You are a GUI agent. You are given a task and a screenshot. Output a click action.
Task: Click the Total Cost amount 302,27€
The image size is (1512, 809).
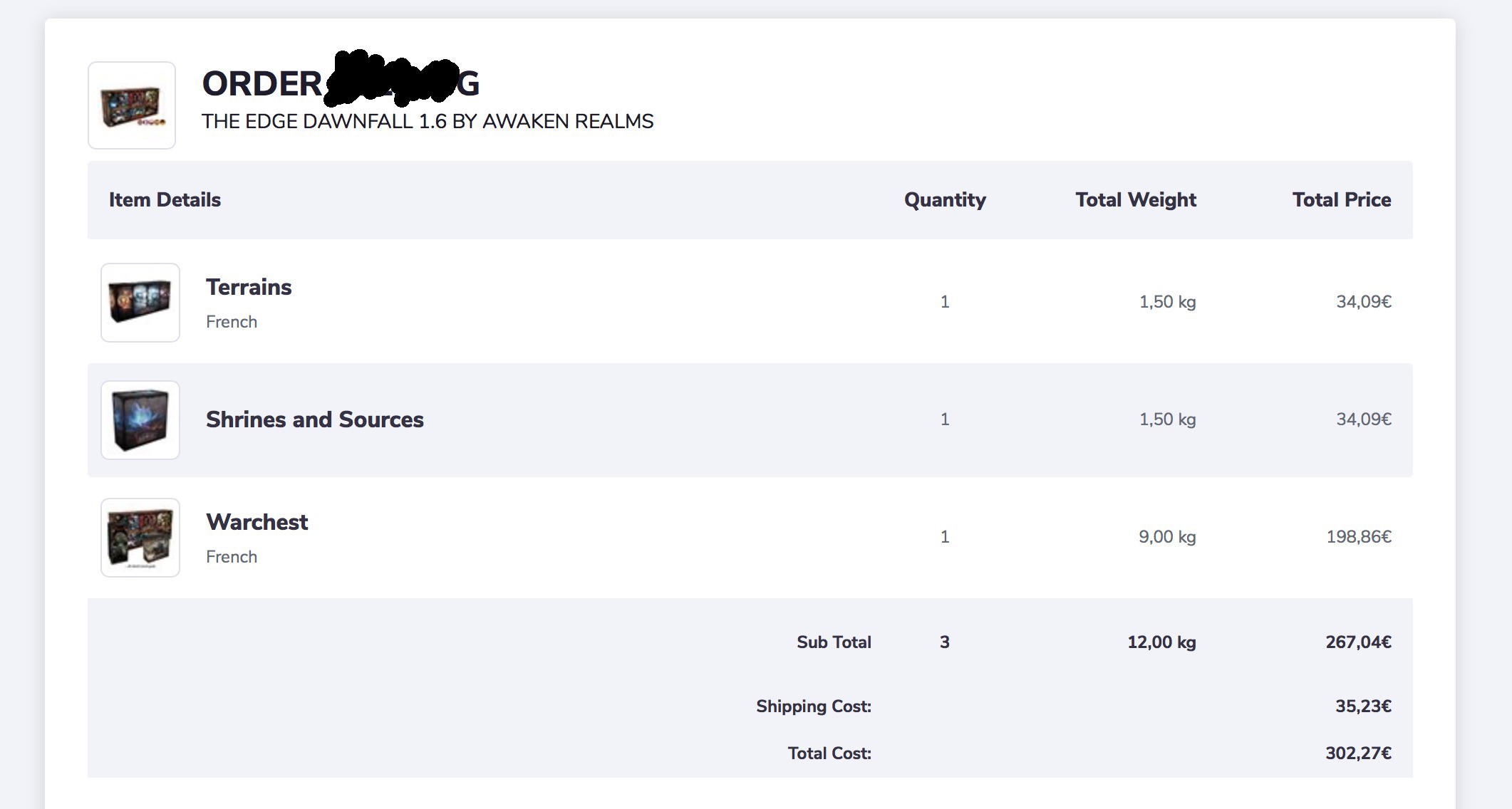(x=1358, y=753)
